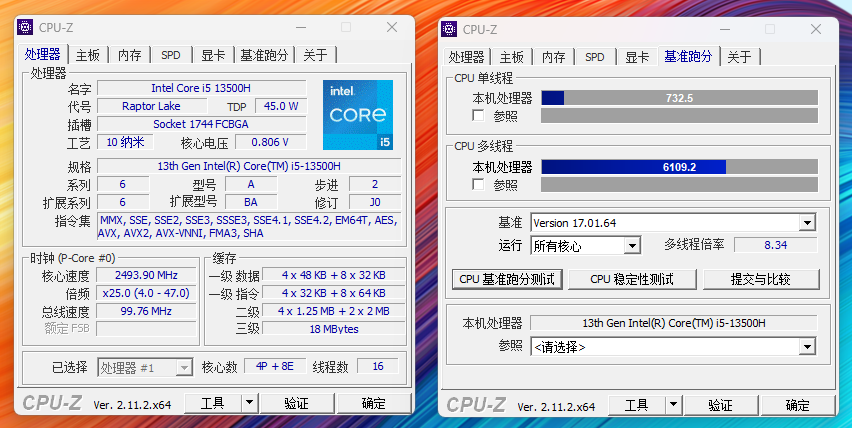This screenshot has height=428, width=852.
Task: Click the 插槽 Socket 1744 FCBGA value
Action: pyautogui.click(x=202, y=124)
